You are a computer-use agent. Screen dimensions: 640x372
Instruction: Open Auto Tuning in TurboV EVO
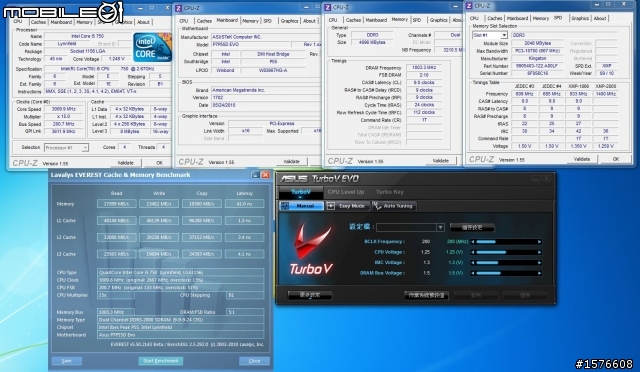coord(393,206)
